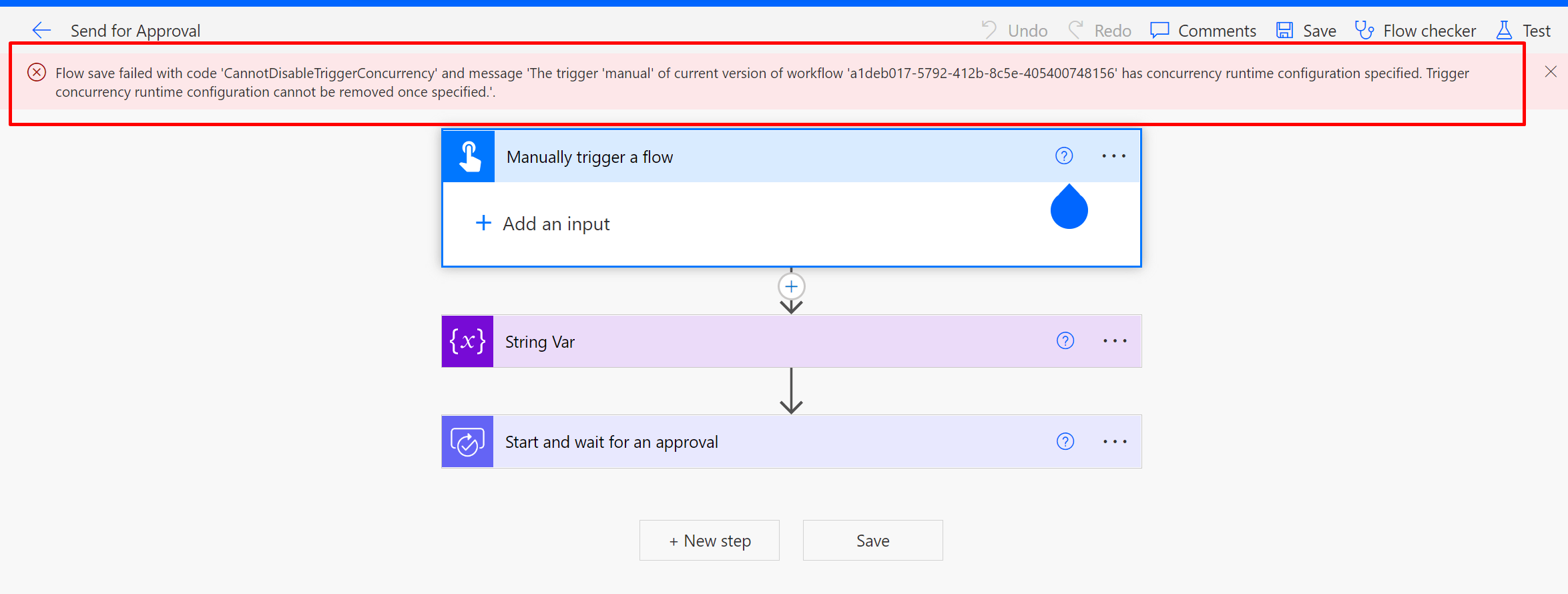Click the Test beaker icon

click(x=1504, y=30)
